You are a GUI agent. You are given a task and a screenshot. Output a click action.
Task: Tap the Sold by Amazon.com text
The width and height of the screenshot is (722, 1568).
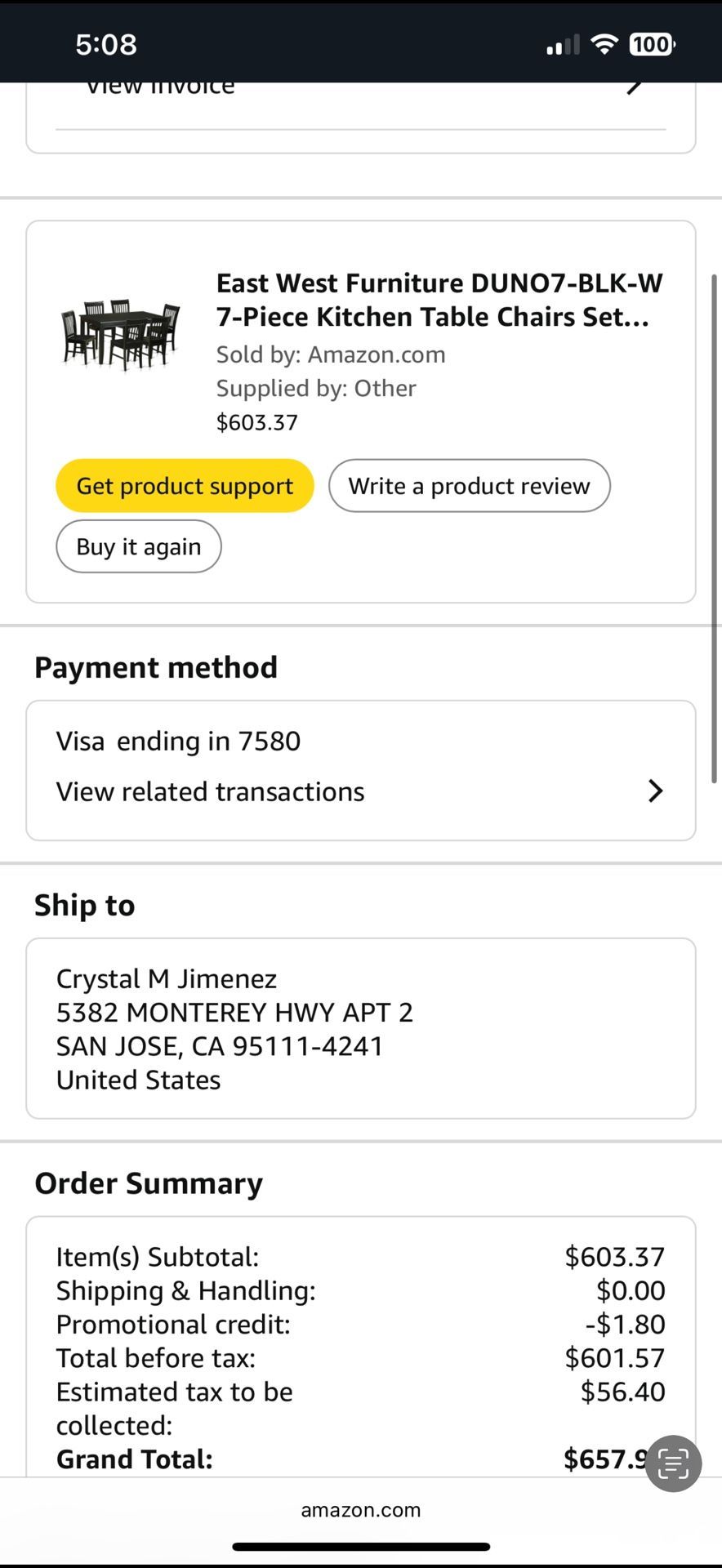331,354
